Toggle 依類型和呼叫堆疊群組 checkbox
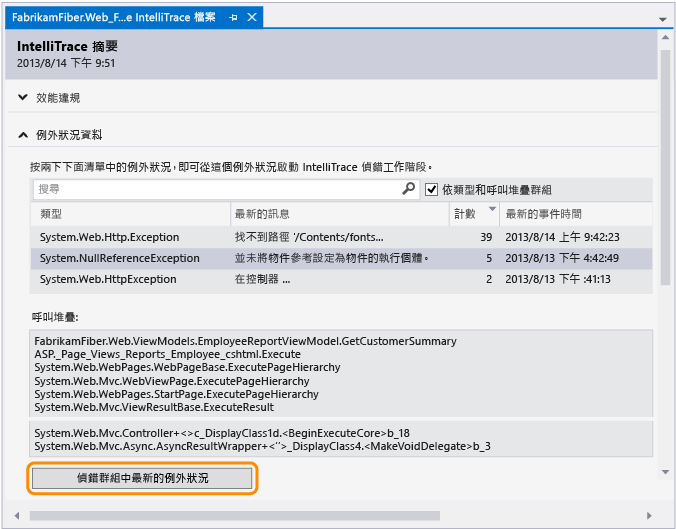The height and width of the screenshot is (529, 676). [431, 189]
